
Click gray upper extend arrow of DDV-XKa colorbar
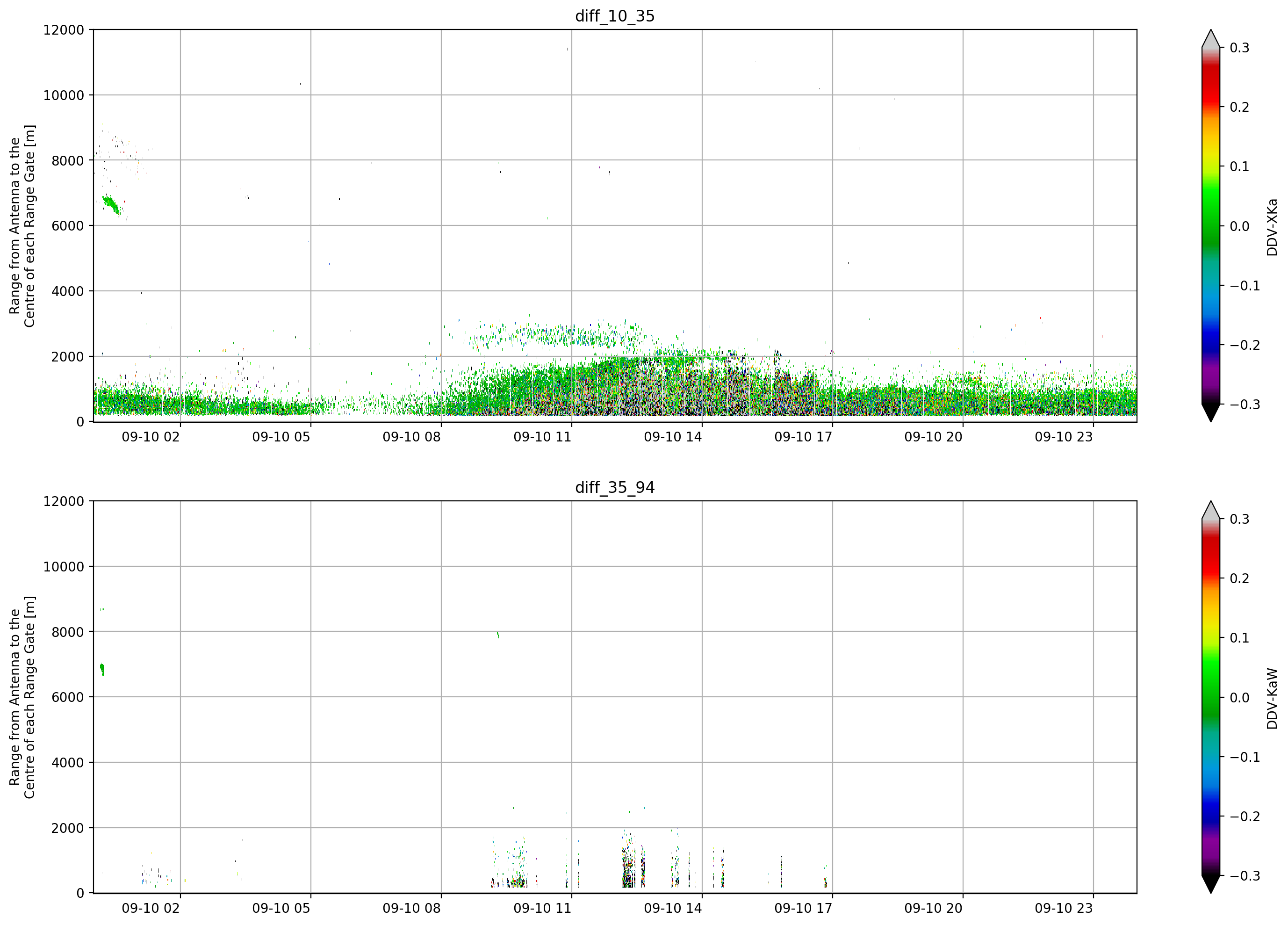(x=1211, y=40)
